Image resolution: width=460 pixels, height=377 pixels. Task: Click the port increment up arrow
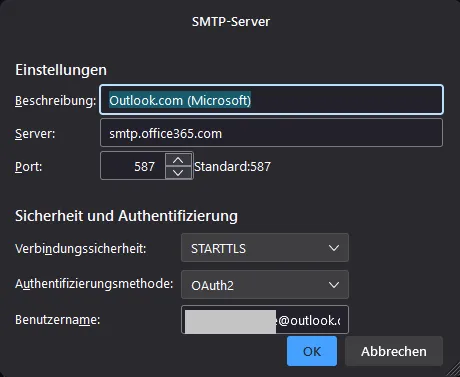(x=178, y=160)
